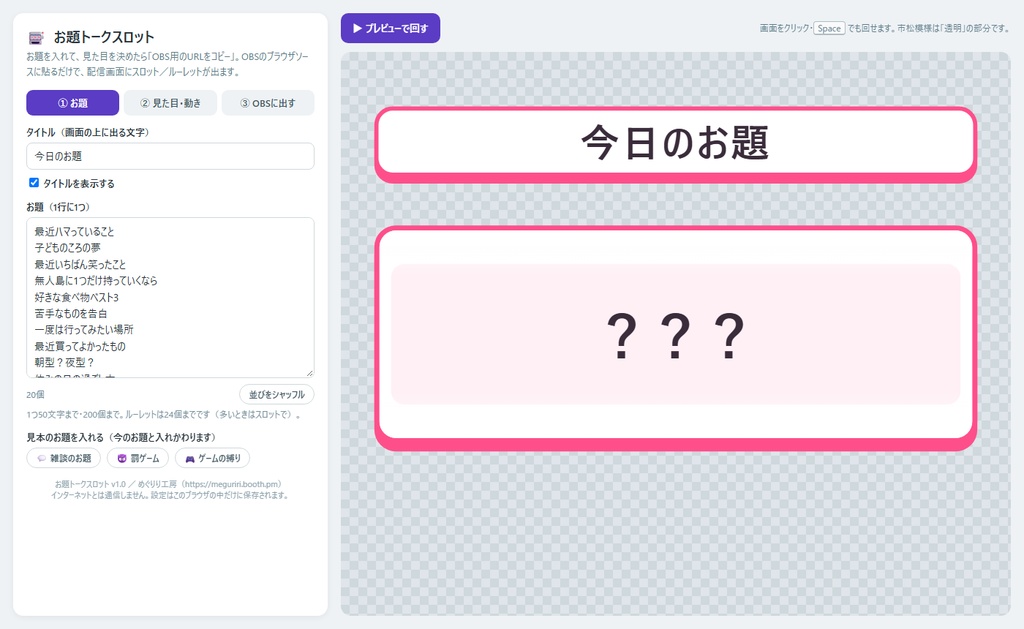Click the 最近買ってよかったもの line

(x=80, y=346)
